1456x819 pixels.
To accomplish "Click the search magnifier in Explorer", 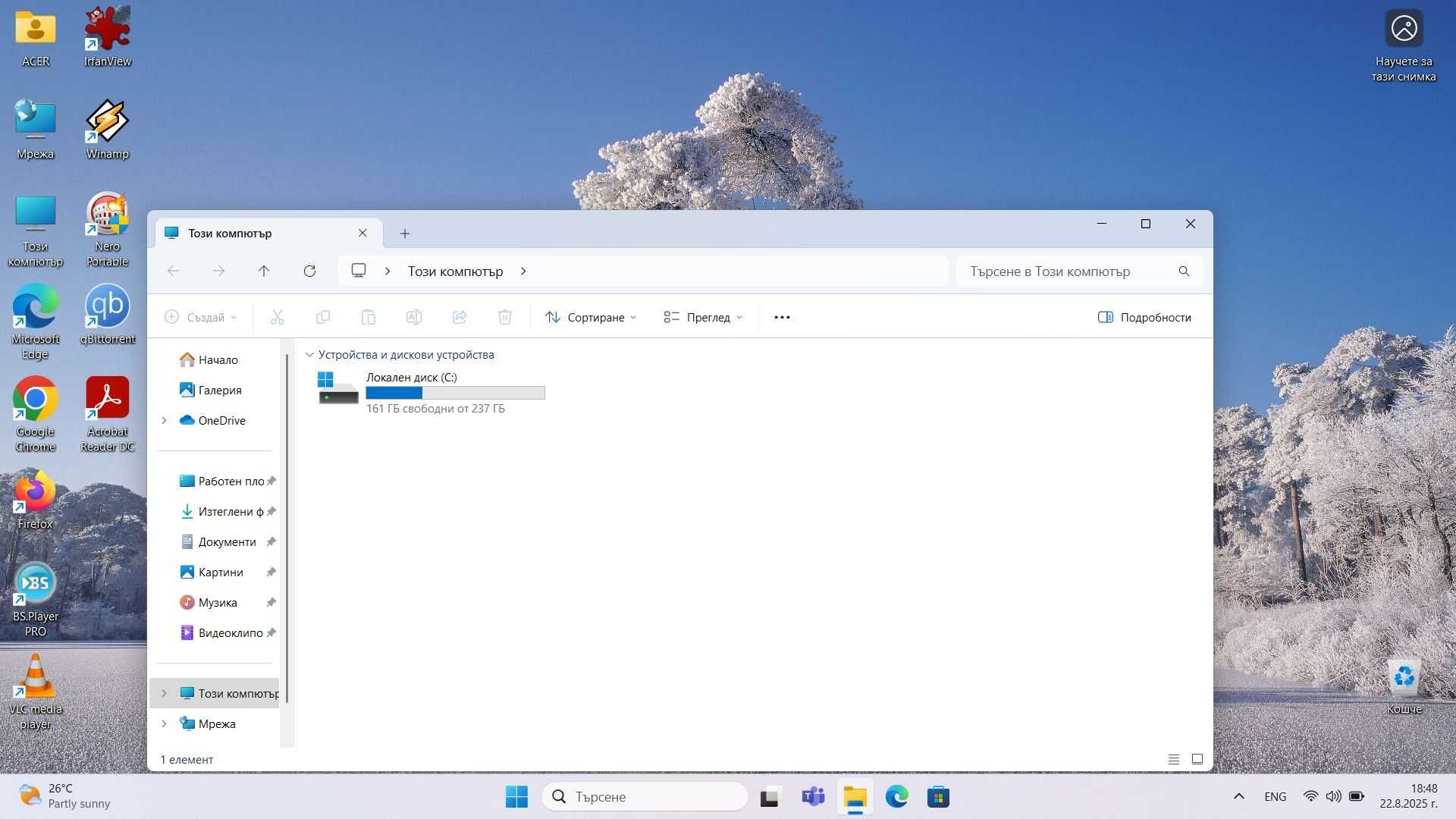I will click(x=1184, y=271).
